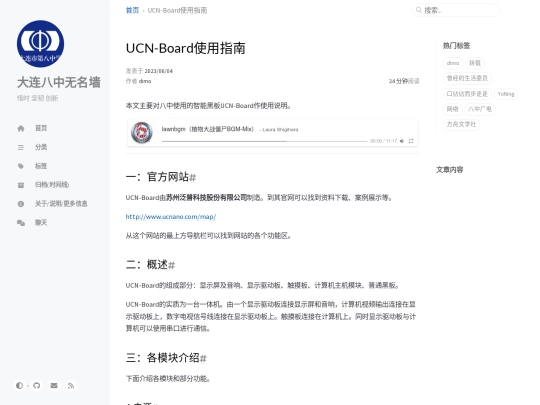Click the # anchor after 官方网站
Image resolution: width=540 pixels, height=405 pixels.
point(193,178)
